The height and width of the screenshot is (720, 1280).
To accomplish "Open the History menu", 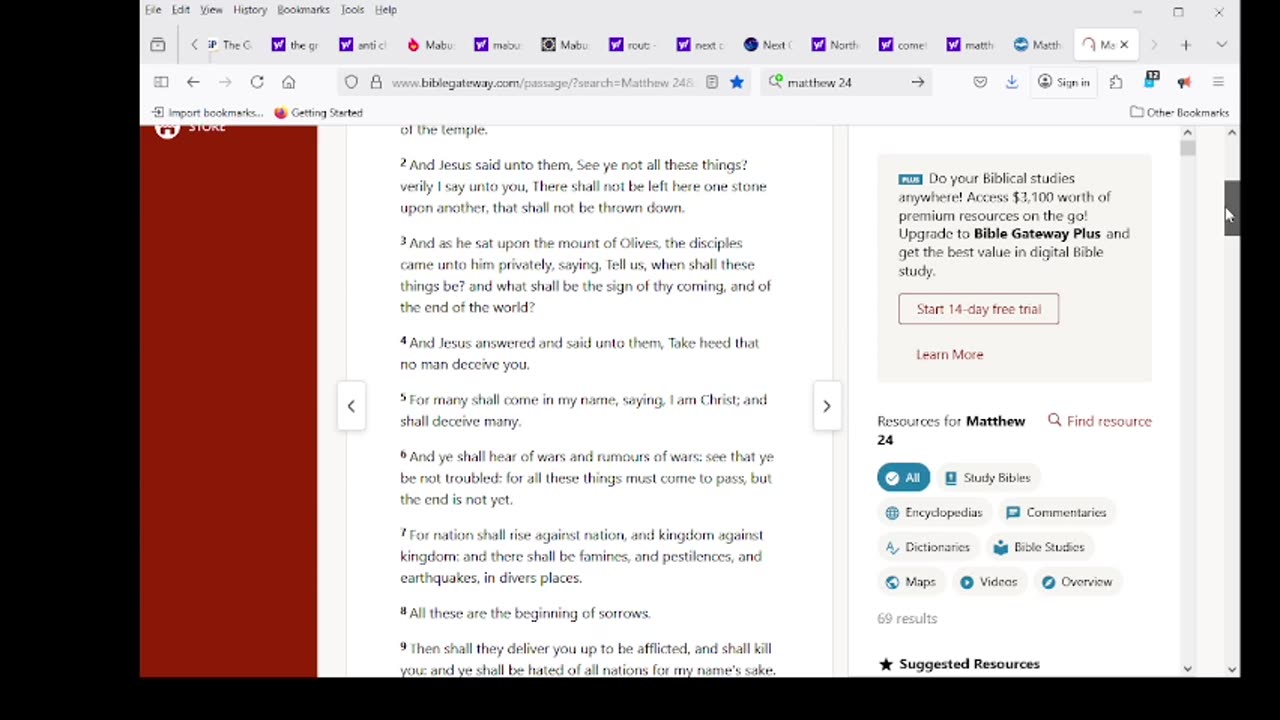I will [250, 10].
